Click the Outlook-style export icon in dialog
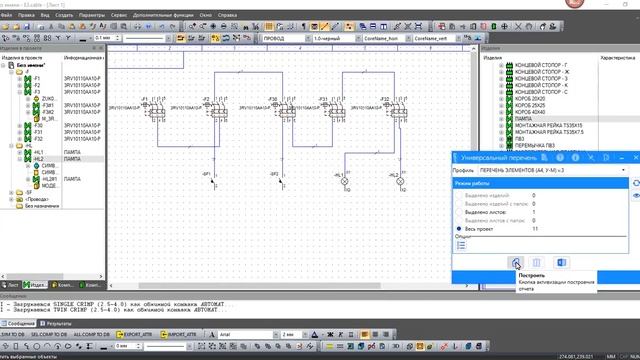 click(x=561, y=262)
